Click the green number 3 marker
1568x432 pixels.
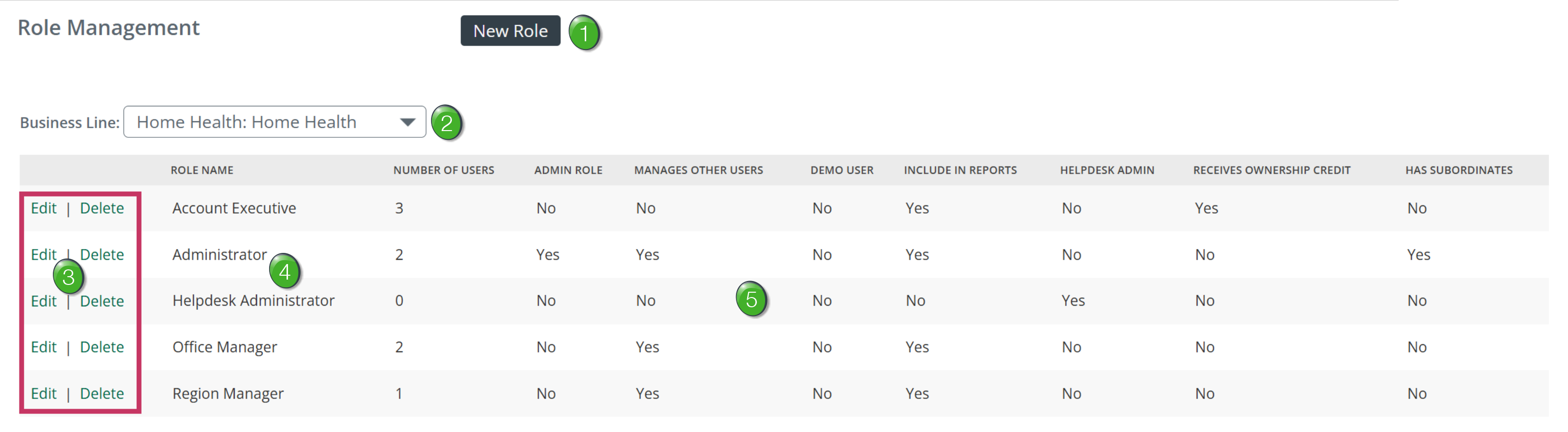[68, 277]
